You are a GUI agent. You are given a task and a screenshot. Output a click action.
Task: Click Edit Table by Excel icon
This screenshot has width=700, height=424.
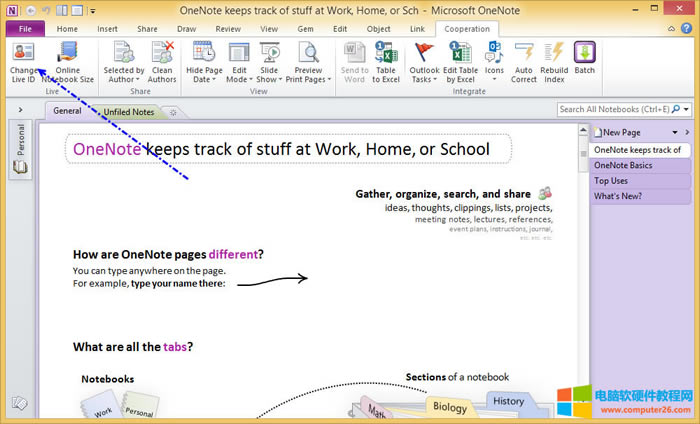pos(460,54)
